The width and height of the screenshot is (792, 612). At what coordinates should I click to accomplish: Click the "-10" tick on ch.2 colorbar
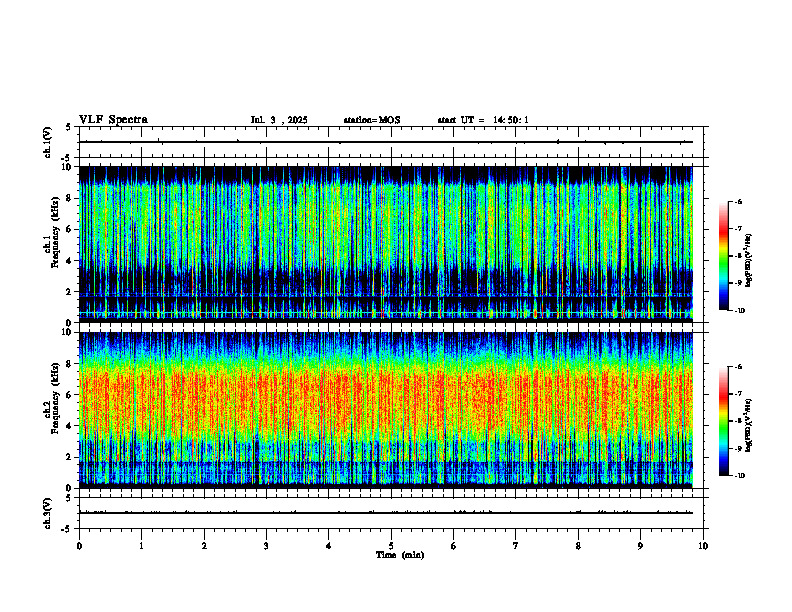click(739, 476)
